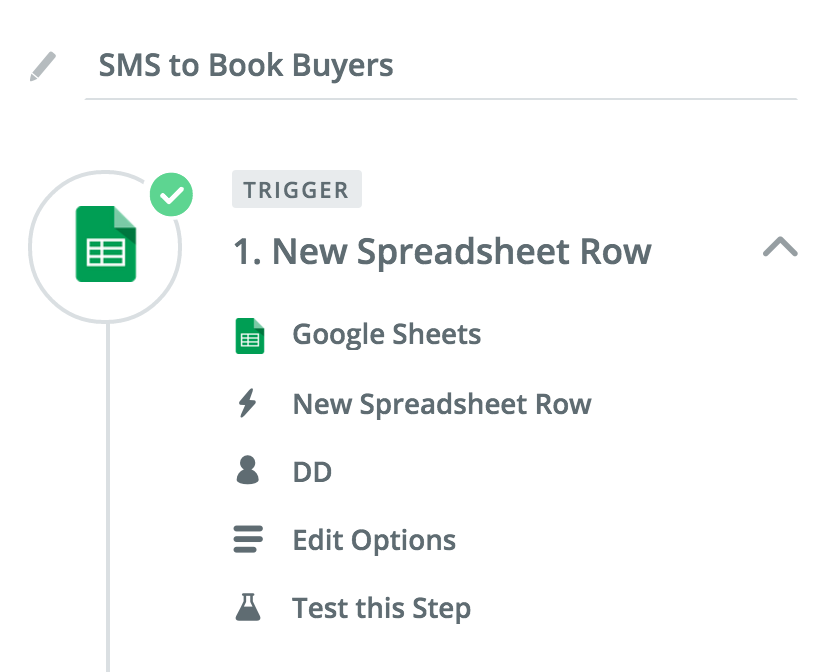Select the '1. New Spreadsheet Row' step heading
The height and width of the screenshot is (672, 834).
click(441, 251)
